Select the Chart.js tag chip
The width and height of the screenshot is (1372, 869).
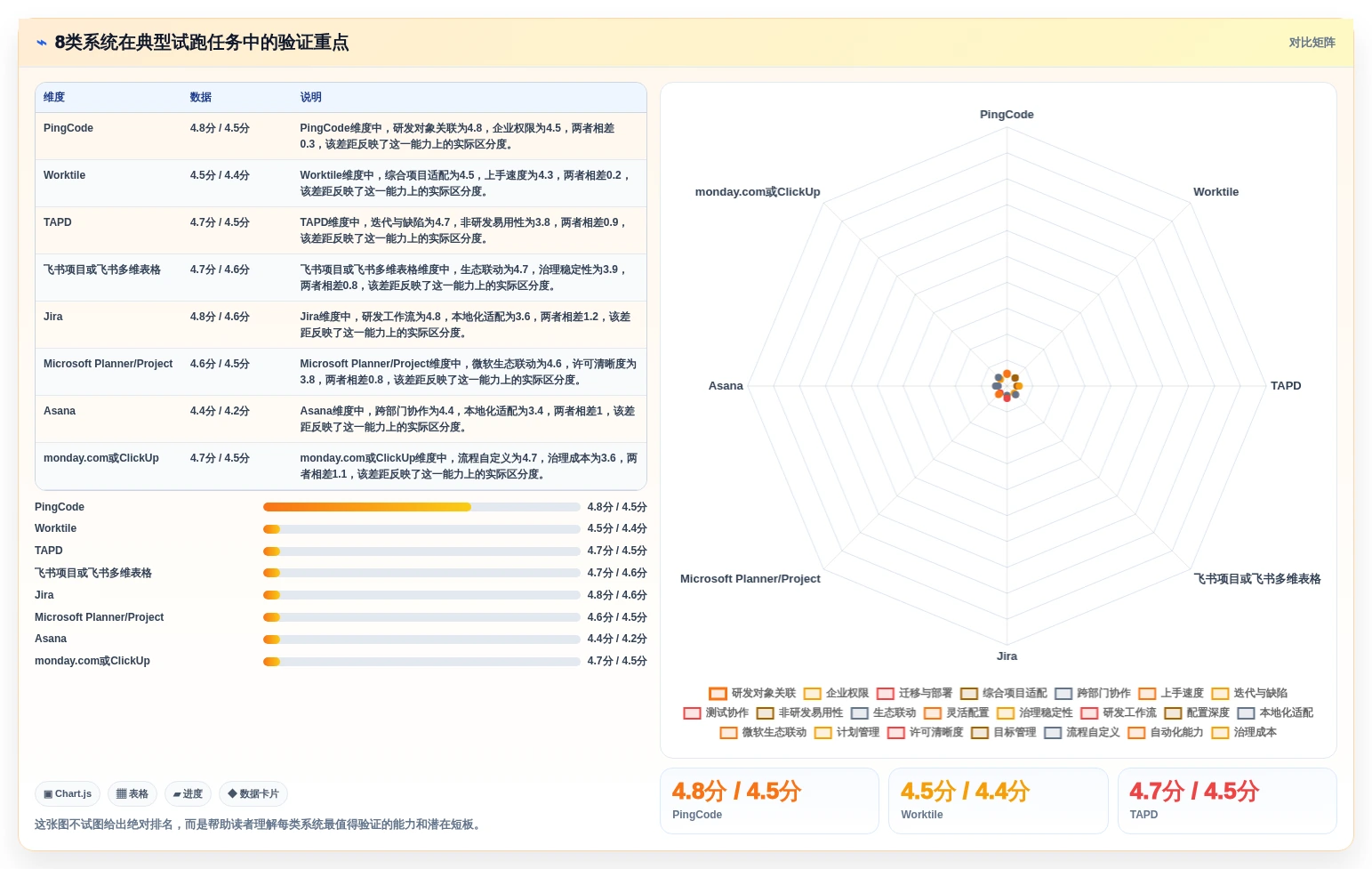click(68, 793)
